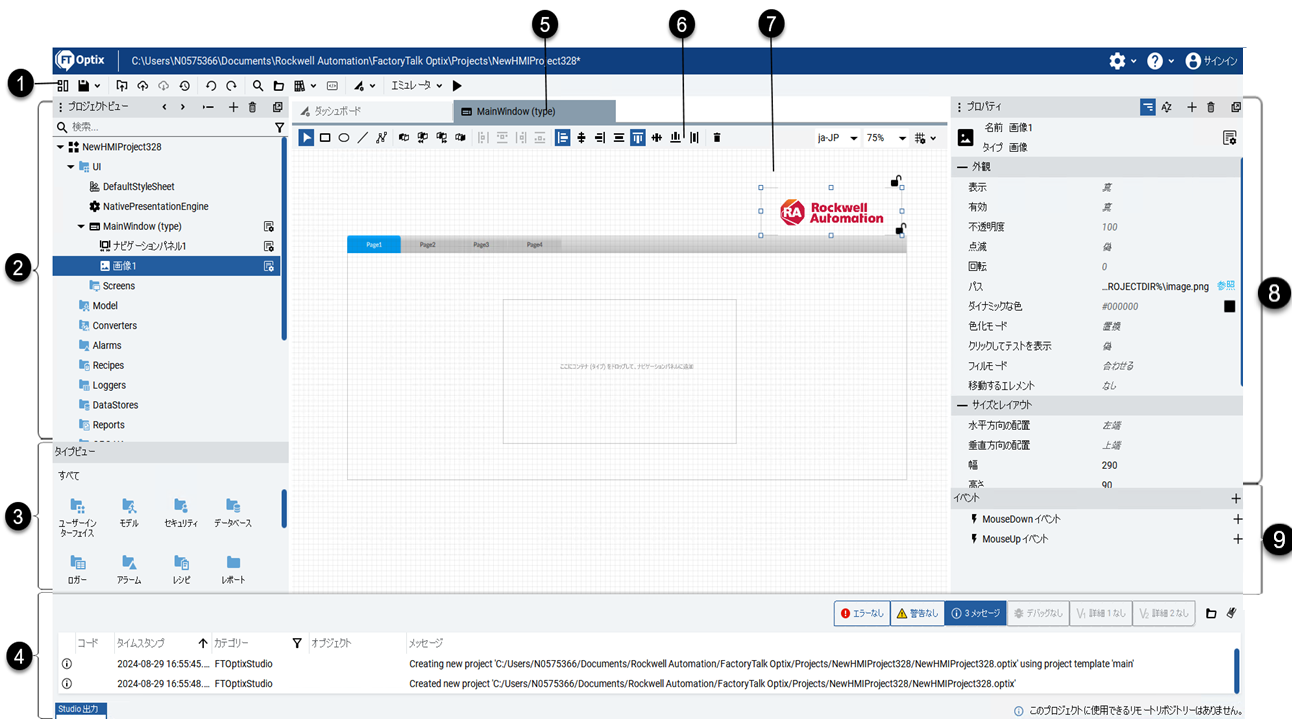Viewport: 1292px width, 719px height.
Task: Click the magnifier search icon in top toolbar
Action: coord(258,87)
